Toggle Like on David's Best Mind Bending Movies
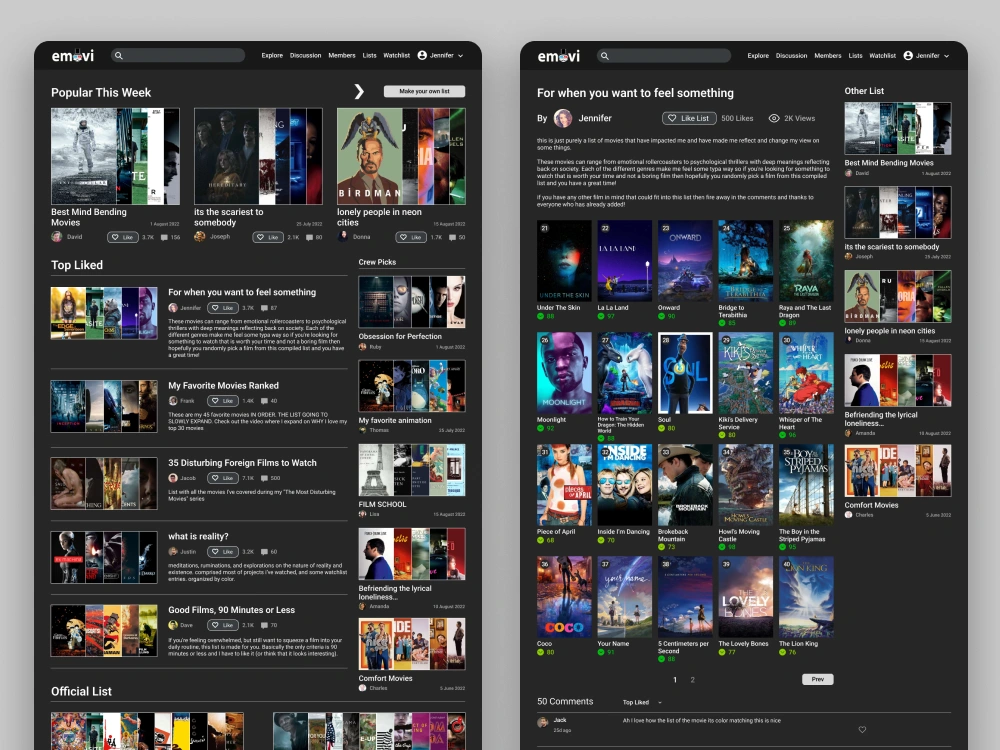The width and height of the screenshot is (1000, 750). pyautogui.click(x=123, y=237)
